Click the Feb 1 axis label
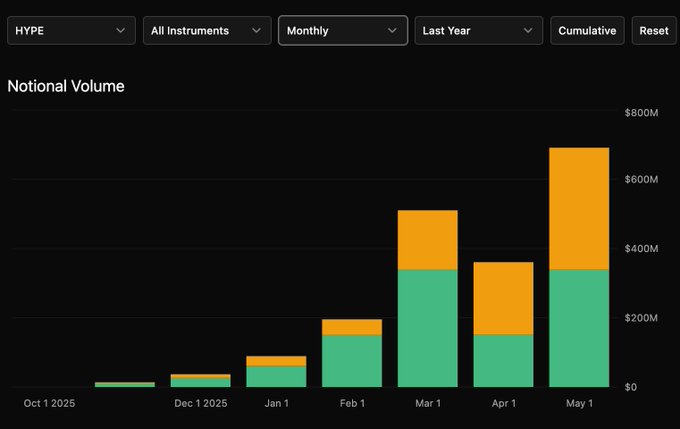 (353, 403)
